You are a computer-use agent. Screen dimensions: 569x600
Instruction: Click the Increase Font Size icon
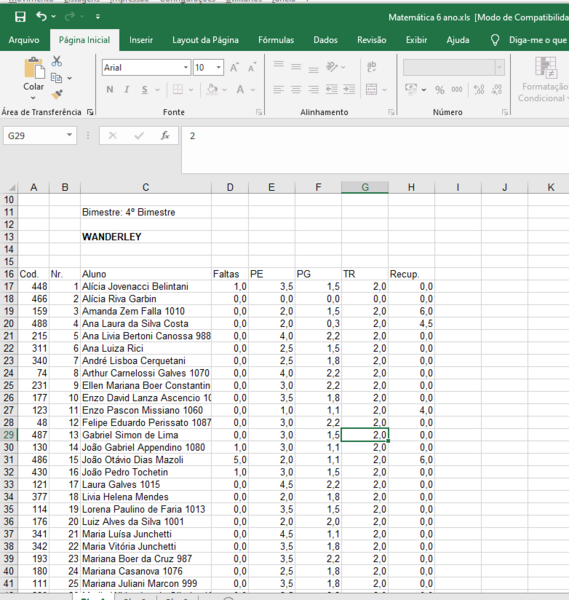pyautogui.click(x=235, y=68)
